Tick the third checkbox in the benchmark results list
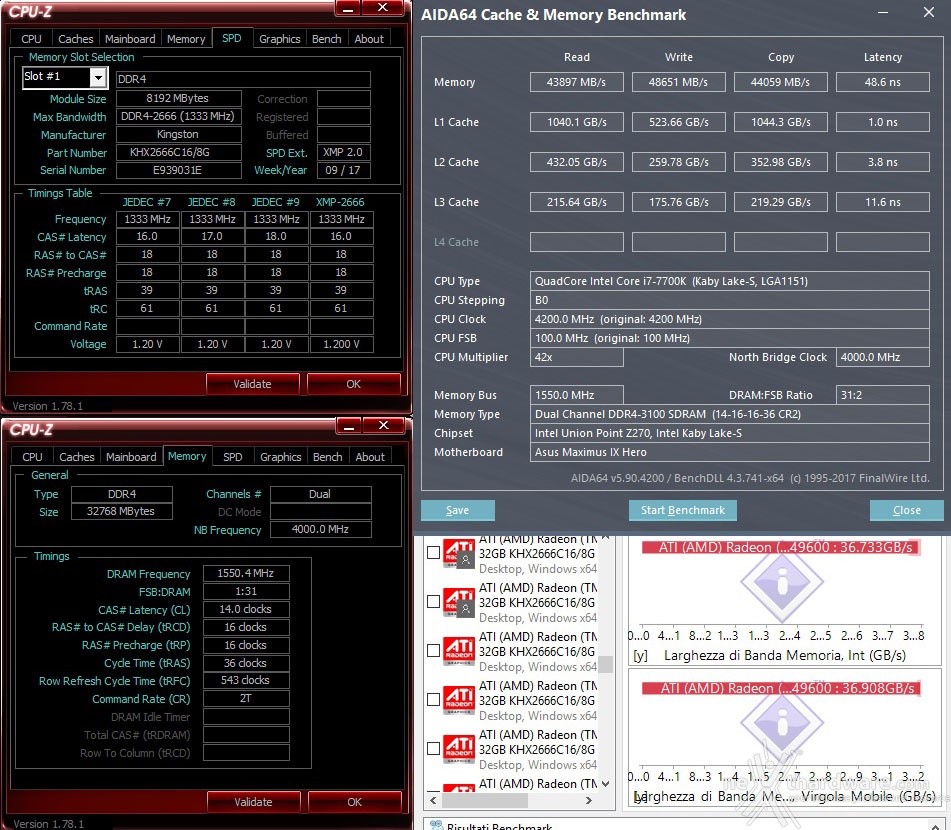 point(434,650)
